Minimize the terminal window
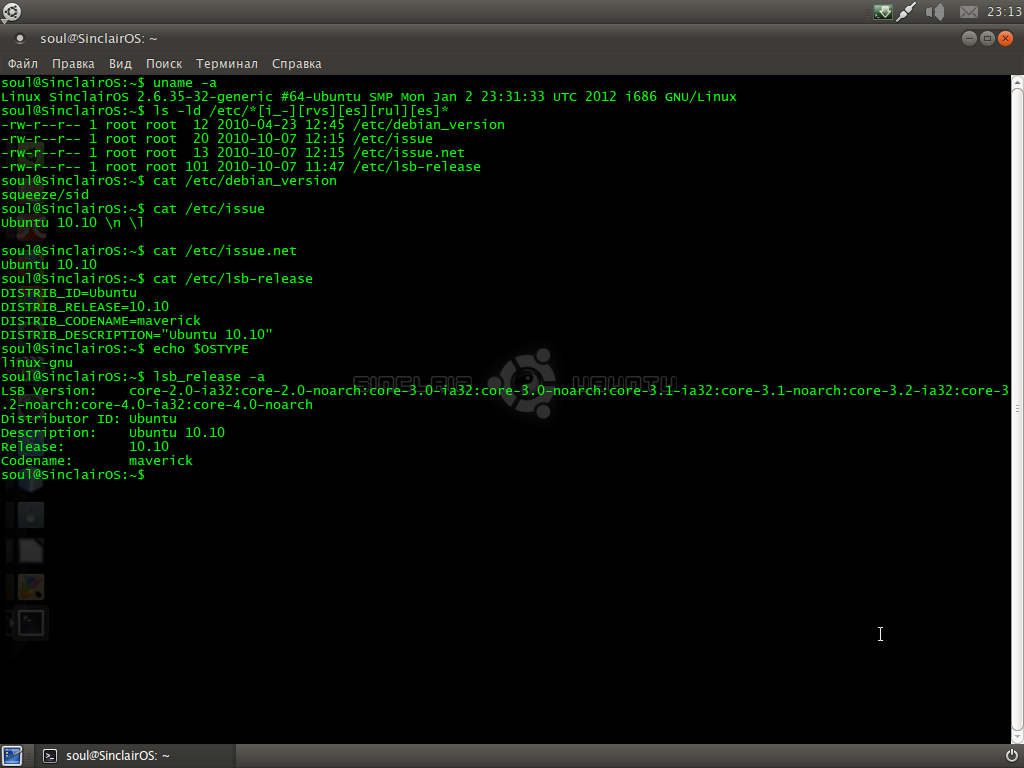The height and width of the screenshot is (768, 1024). (969, 39)
